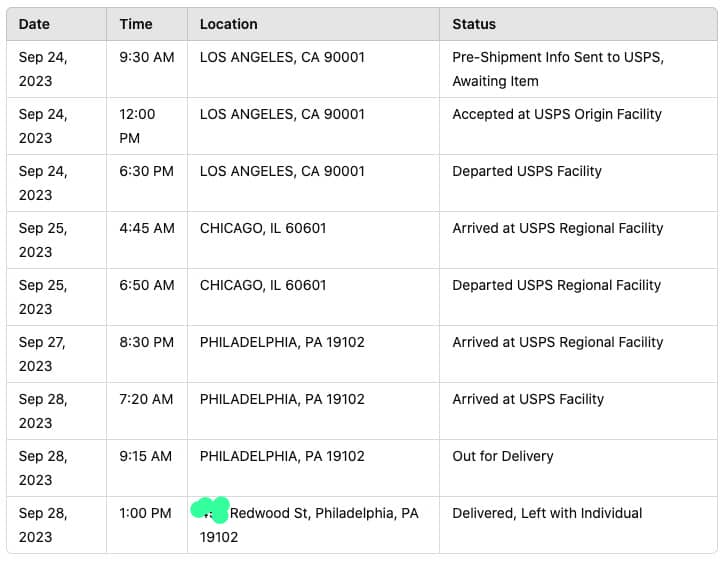Click "Departed USPS Regional Facility" status
723x562 pixels.
(x=556, y=285)
